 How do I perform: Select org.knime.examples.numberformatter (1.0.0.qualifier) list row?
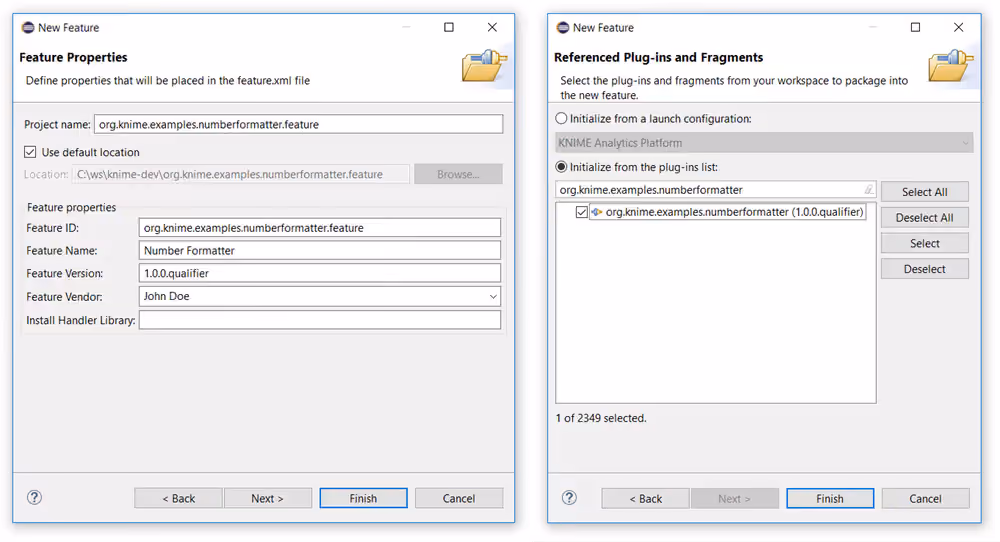(x=728, y=212)
